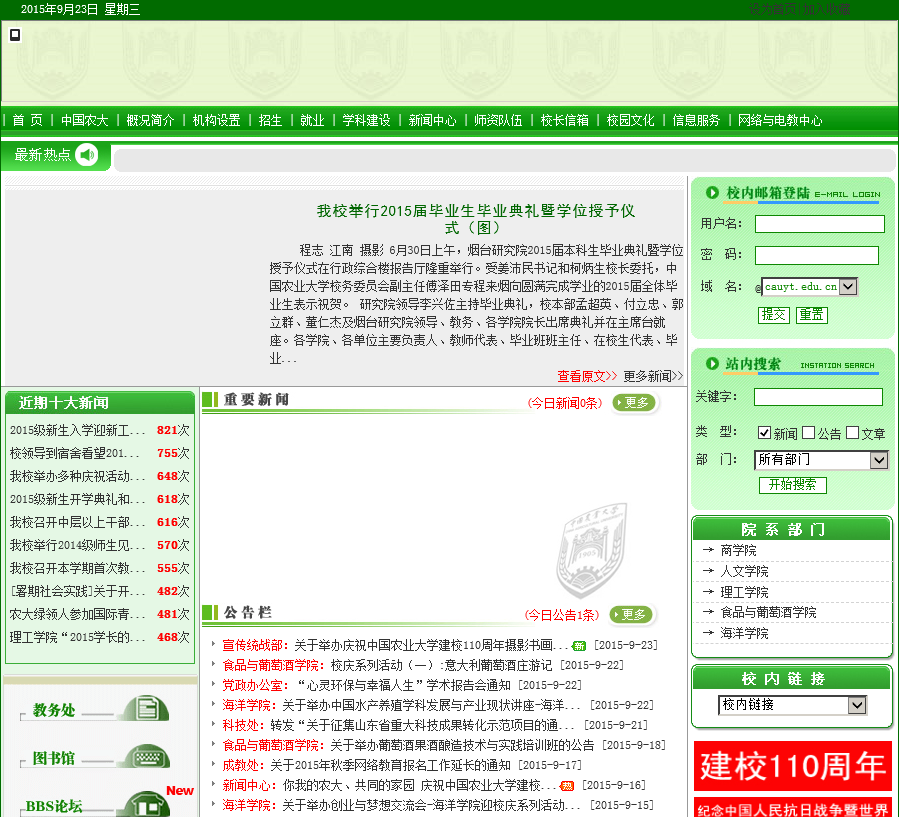Screen dimensions: 899x817
Task: Open news item 农大绿领人参加国际青...
Action: tap(77, 614)
